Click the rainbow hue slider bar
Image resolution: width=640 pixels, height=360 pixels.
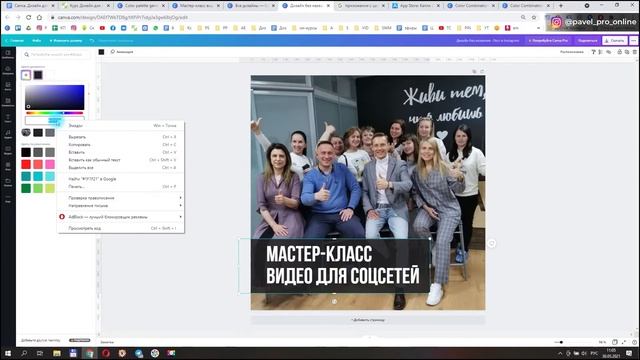(55, 113)
